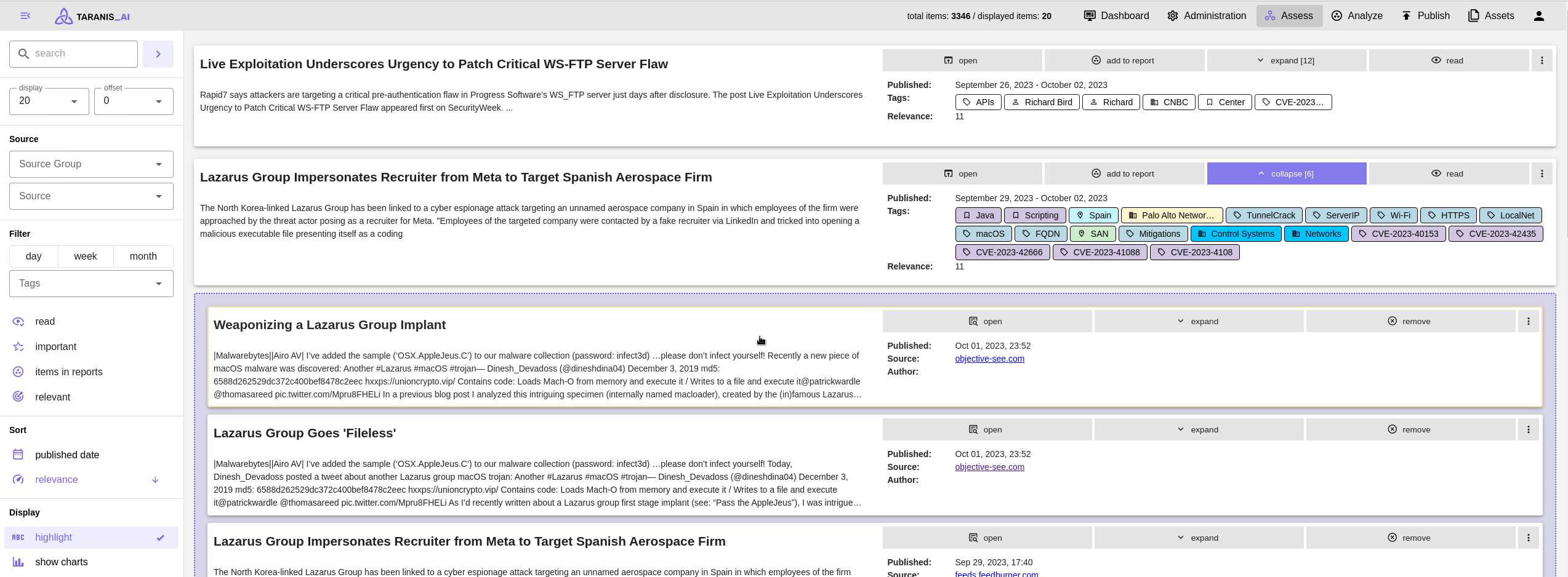This screenshot has width=1568, height=577.
Task: Click the Java tag chip
Action: coord(978,215)
